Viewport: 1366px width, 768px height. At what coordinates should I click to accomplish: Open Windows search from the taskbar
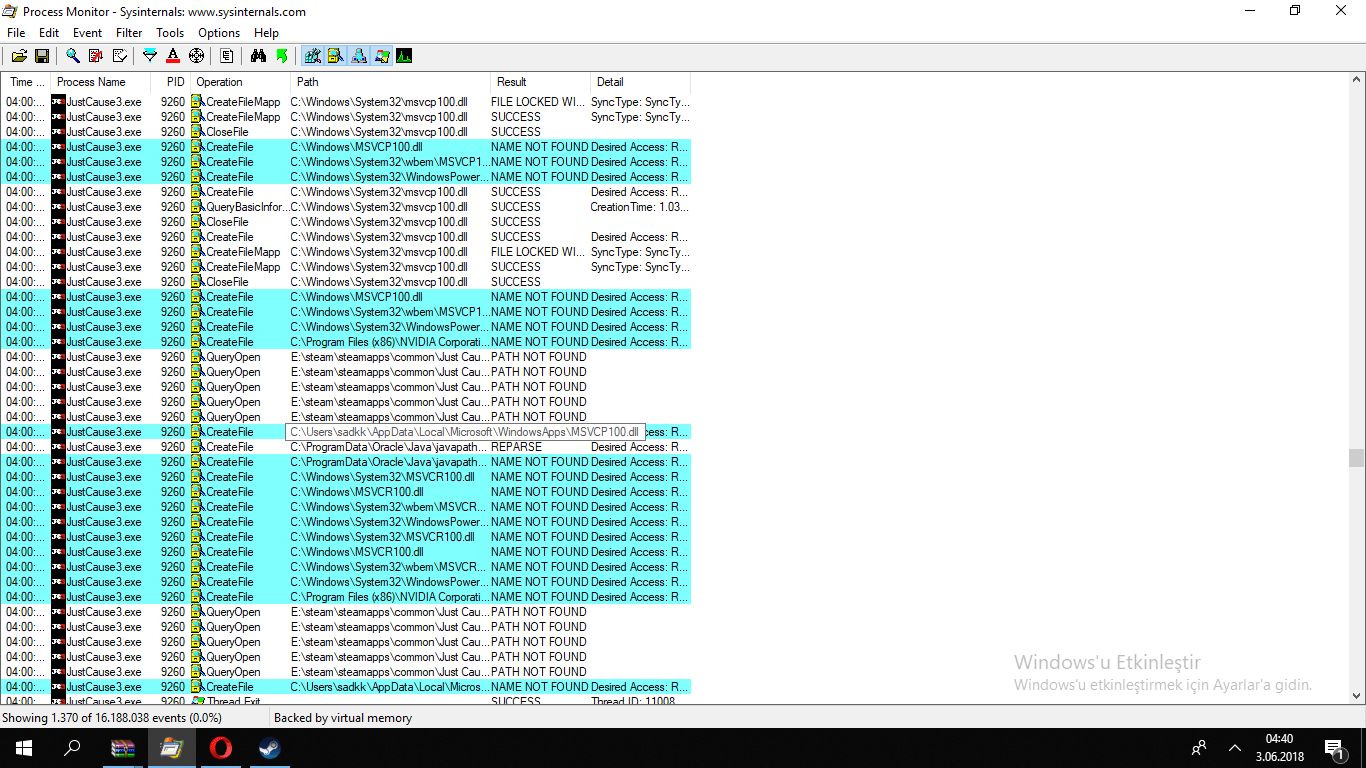(x=72, y=748)
